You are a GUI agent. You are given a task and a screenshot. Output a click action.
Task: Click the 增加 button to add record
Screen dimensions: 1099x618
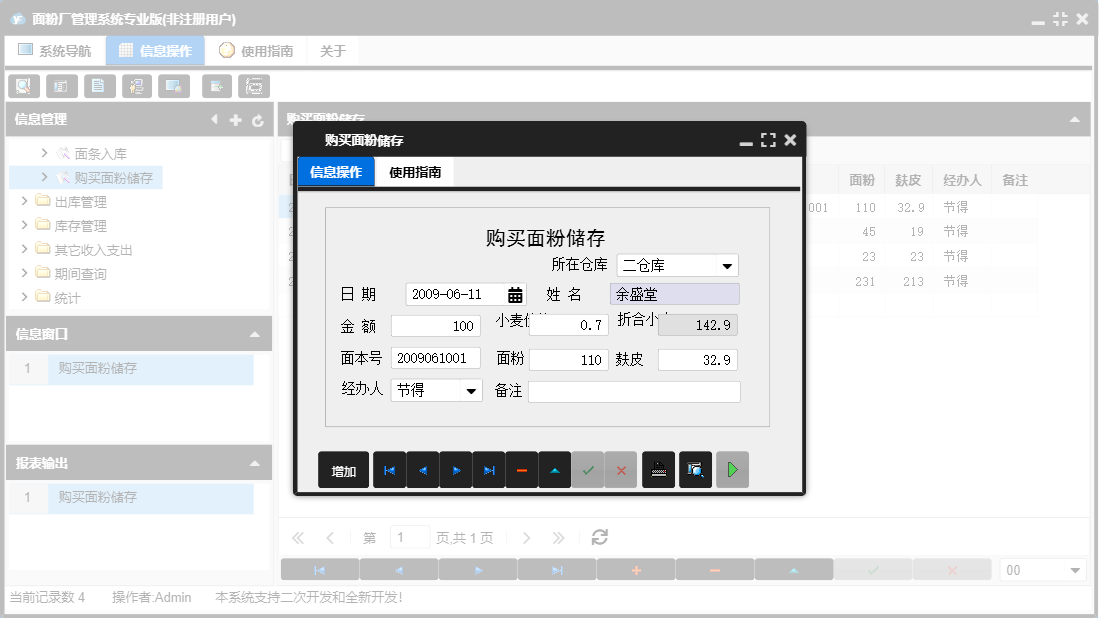342,469
